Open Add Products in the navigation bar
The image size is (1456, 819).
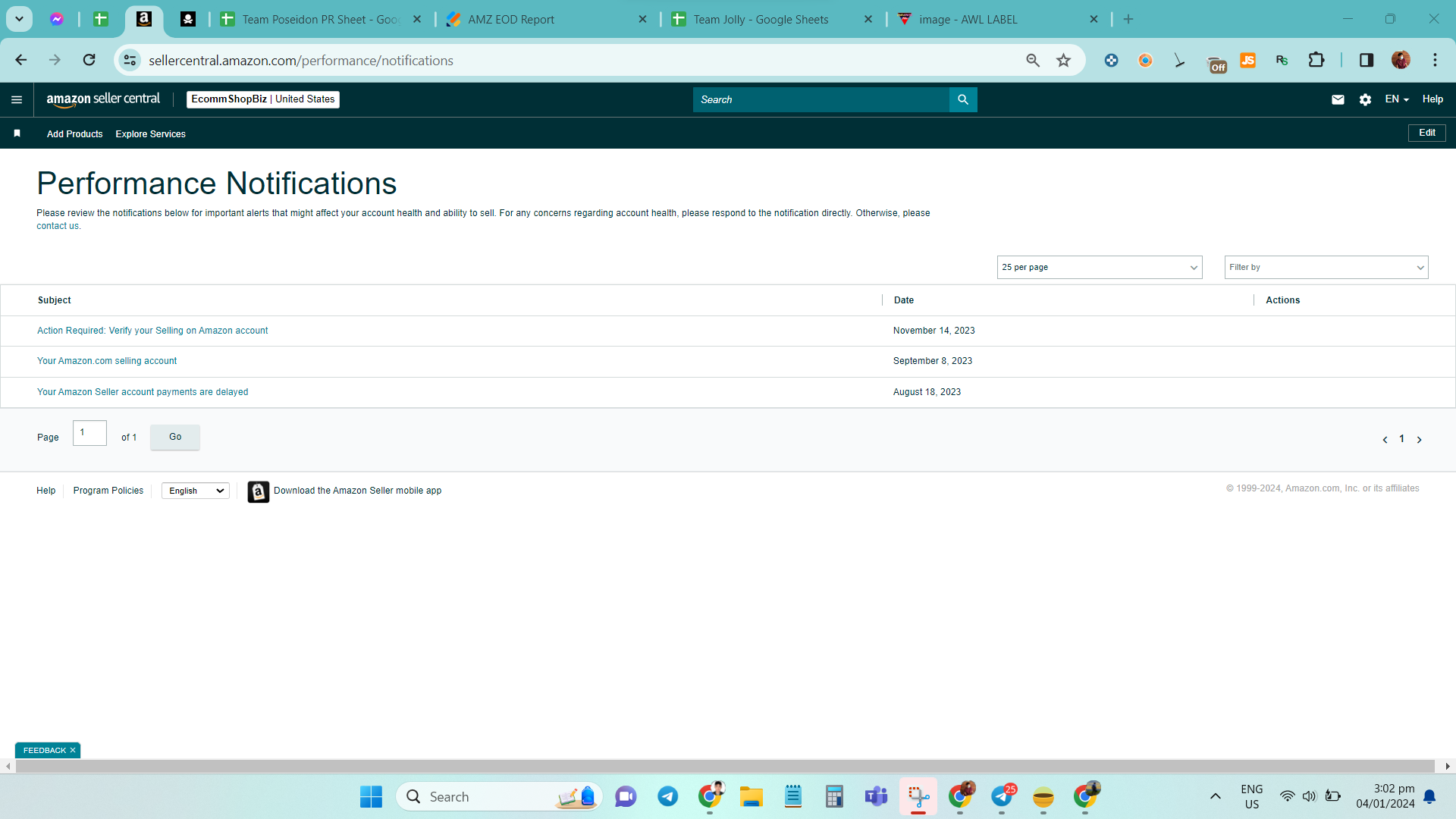[74, 134]
